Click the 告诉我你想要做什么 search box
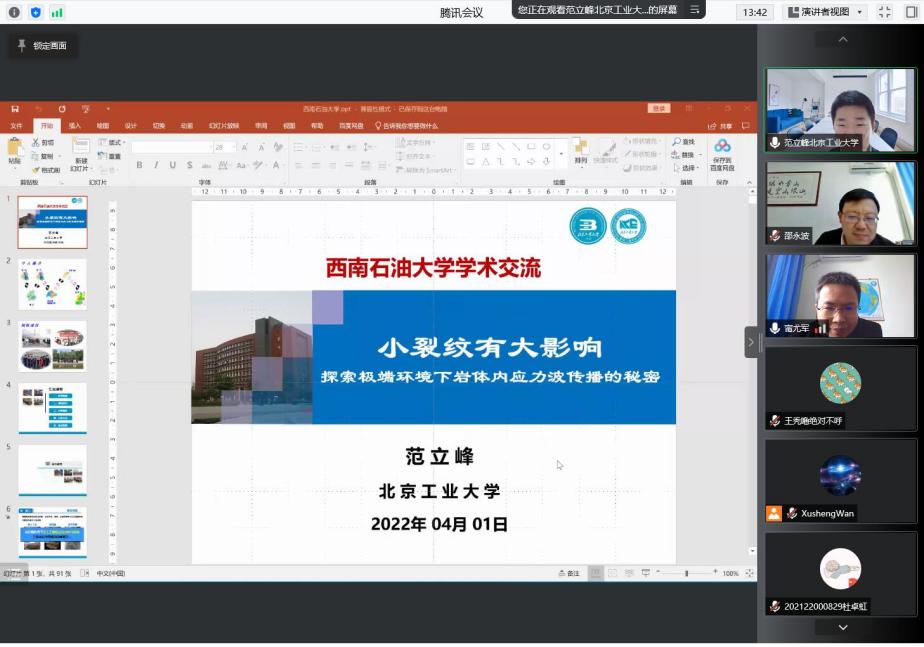 407,126
